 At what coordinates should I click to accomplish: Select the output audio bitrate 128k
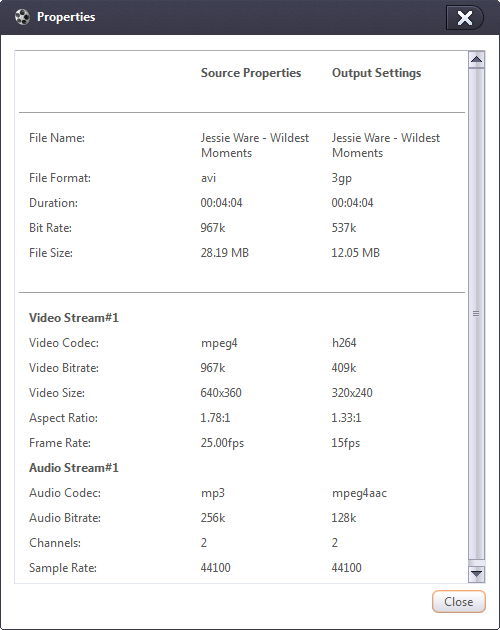(344, 518)
